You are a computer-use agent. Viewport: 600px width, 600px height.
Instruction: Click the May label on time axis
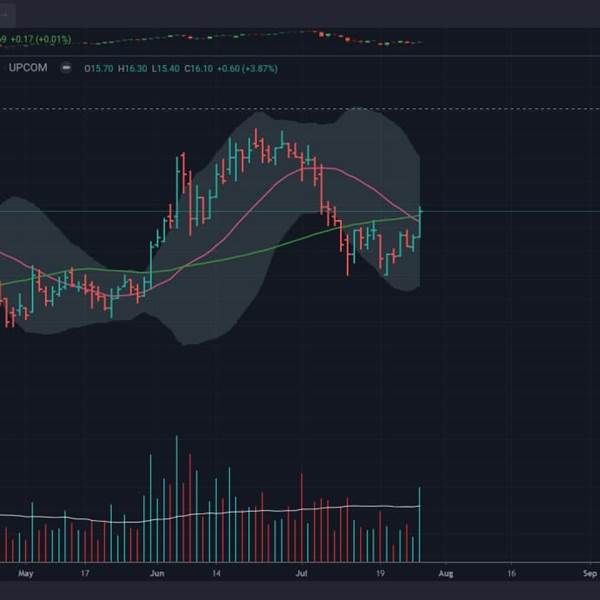pyautogui.click(x=26, y=573)
